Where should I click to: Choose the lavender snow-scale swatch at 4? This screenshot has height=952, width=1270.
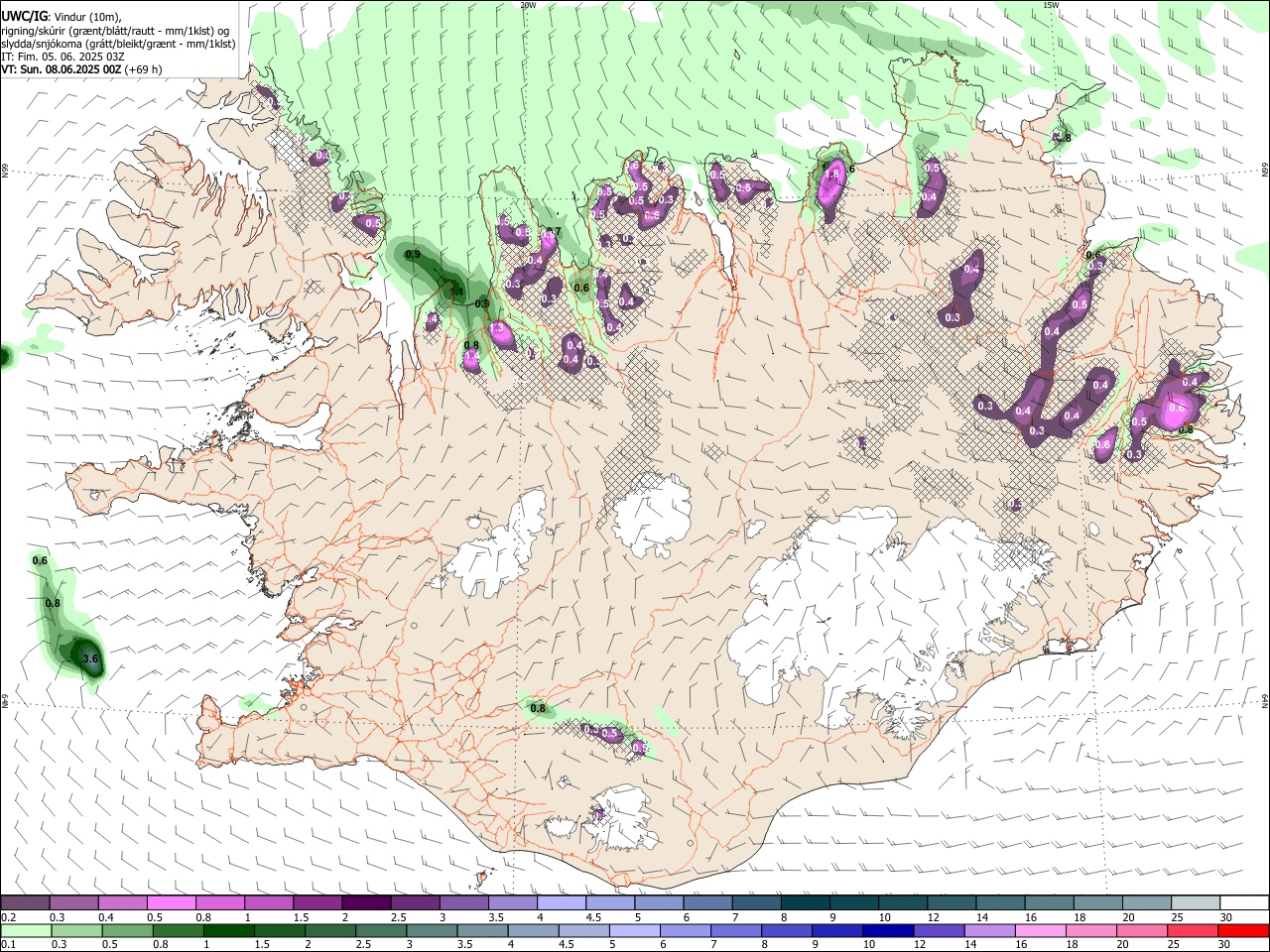561,902
